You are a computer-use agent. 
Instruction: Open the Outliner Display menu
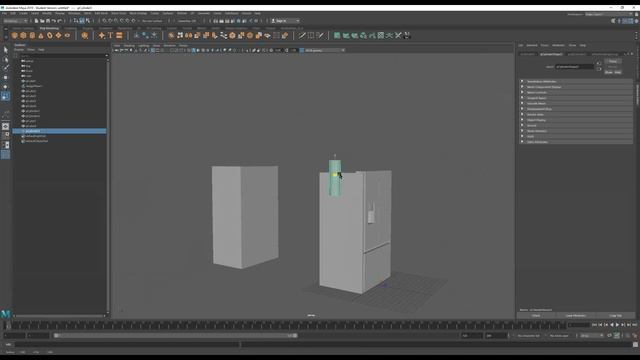[19, 50]
